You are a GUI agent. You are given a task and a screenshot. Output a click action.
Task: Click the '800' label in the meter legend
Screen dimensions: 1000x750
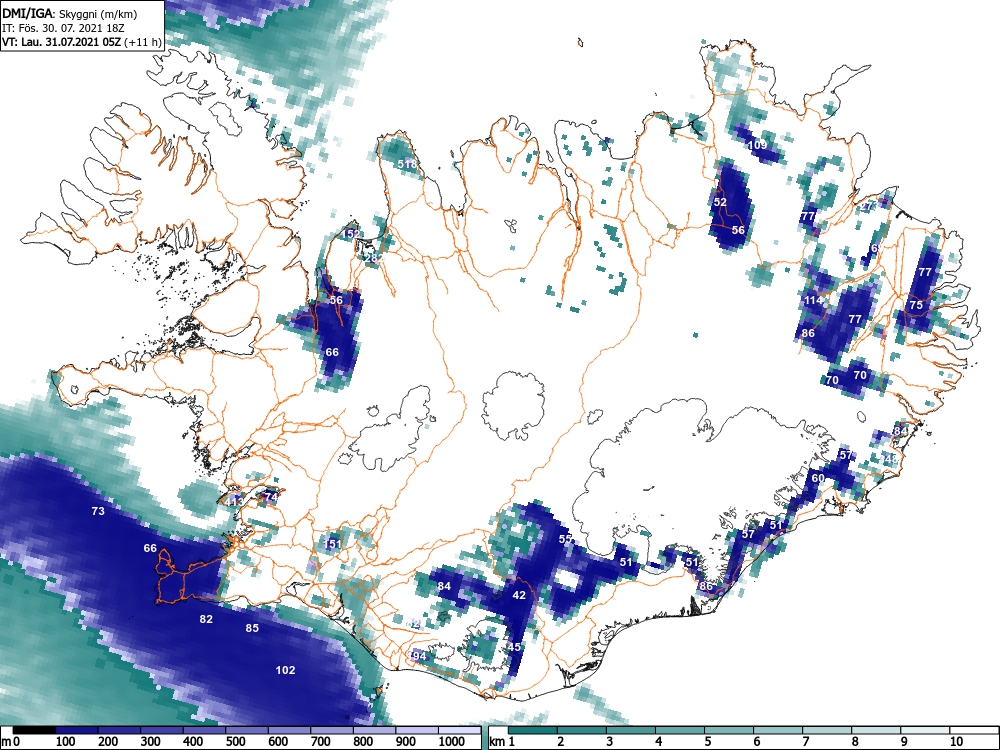[x=363, y=742]
